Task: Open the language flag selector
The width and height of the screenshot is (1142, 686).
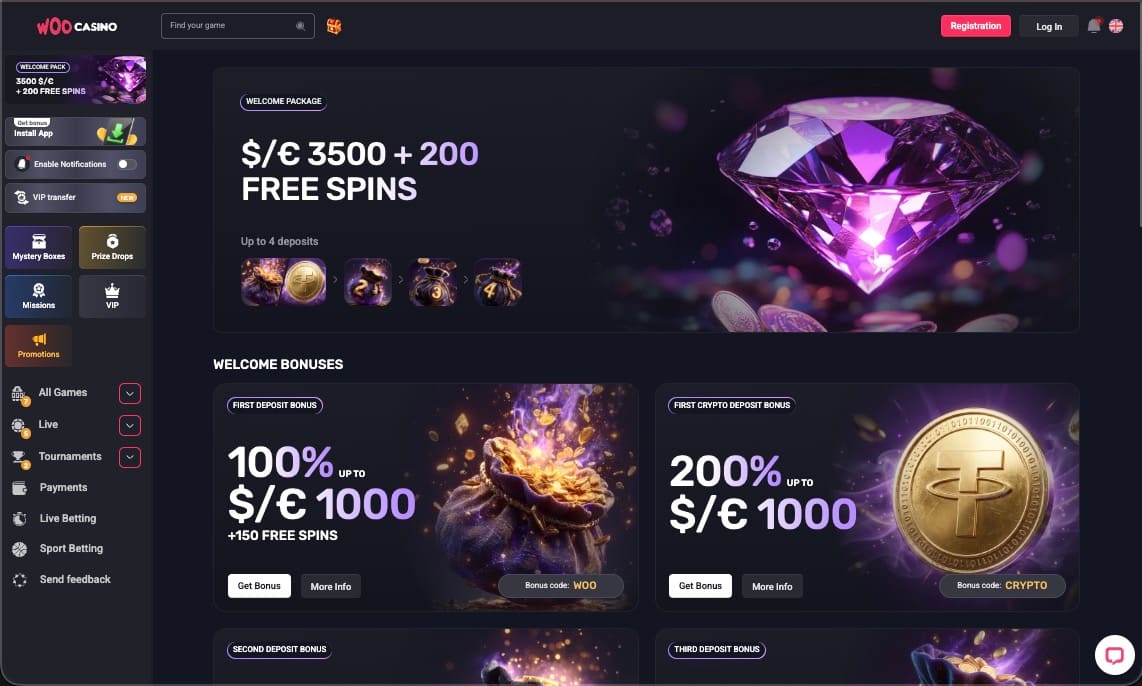Action: tap(1116, 26)
